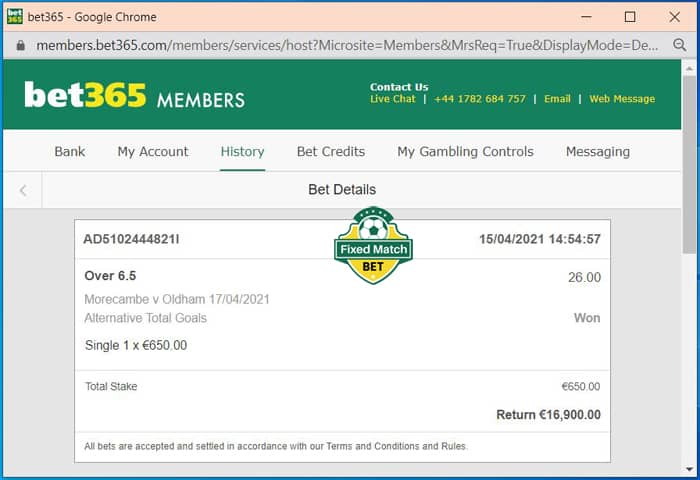Click the vertical scrollbar thumb
This screenshot has height=480, width=700.
click(x=690, y=165)
